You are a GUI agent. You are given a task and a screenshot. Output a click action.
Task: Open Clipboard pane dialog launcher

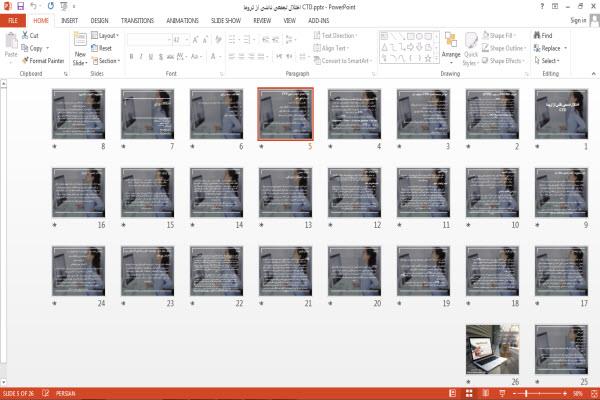pyautogui.click(x=66, y=74)
